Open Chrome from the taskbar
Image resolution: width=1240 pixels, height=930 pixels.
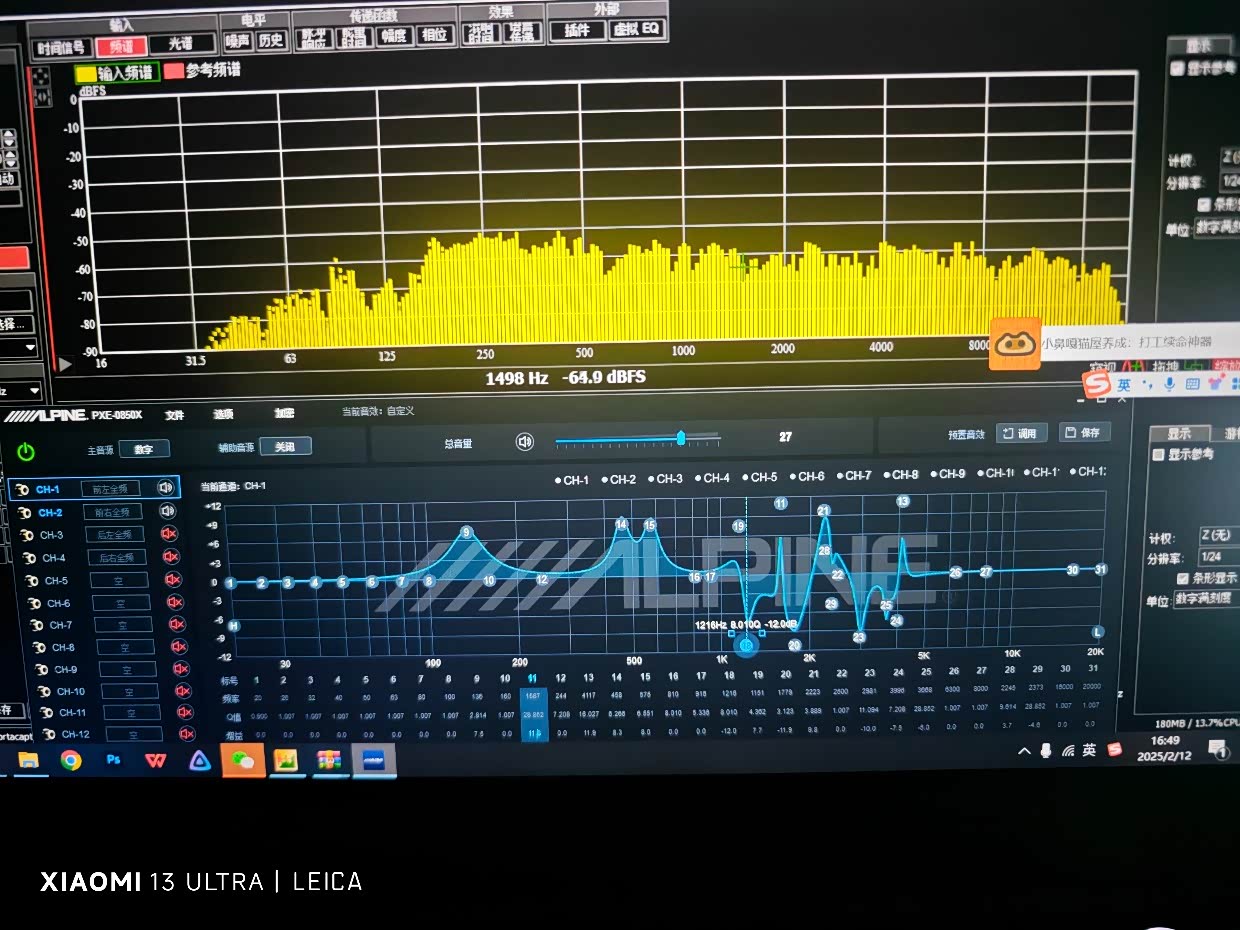pyautogui.click(x=70, y=760)
